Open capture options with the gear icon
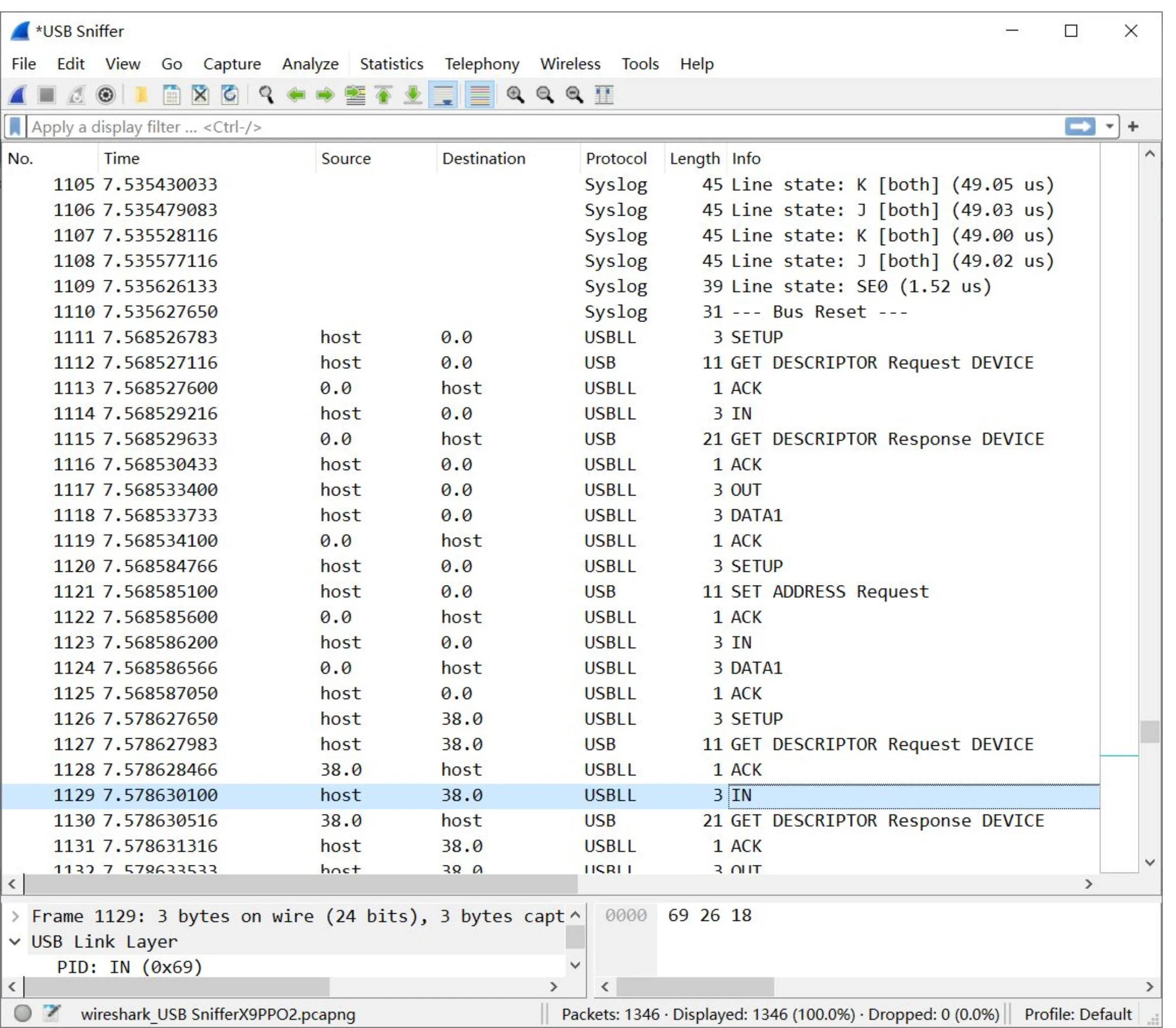Screen dimensions: 1176x1028 105,95
